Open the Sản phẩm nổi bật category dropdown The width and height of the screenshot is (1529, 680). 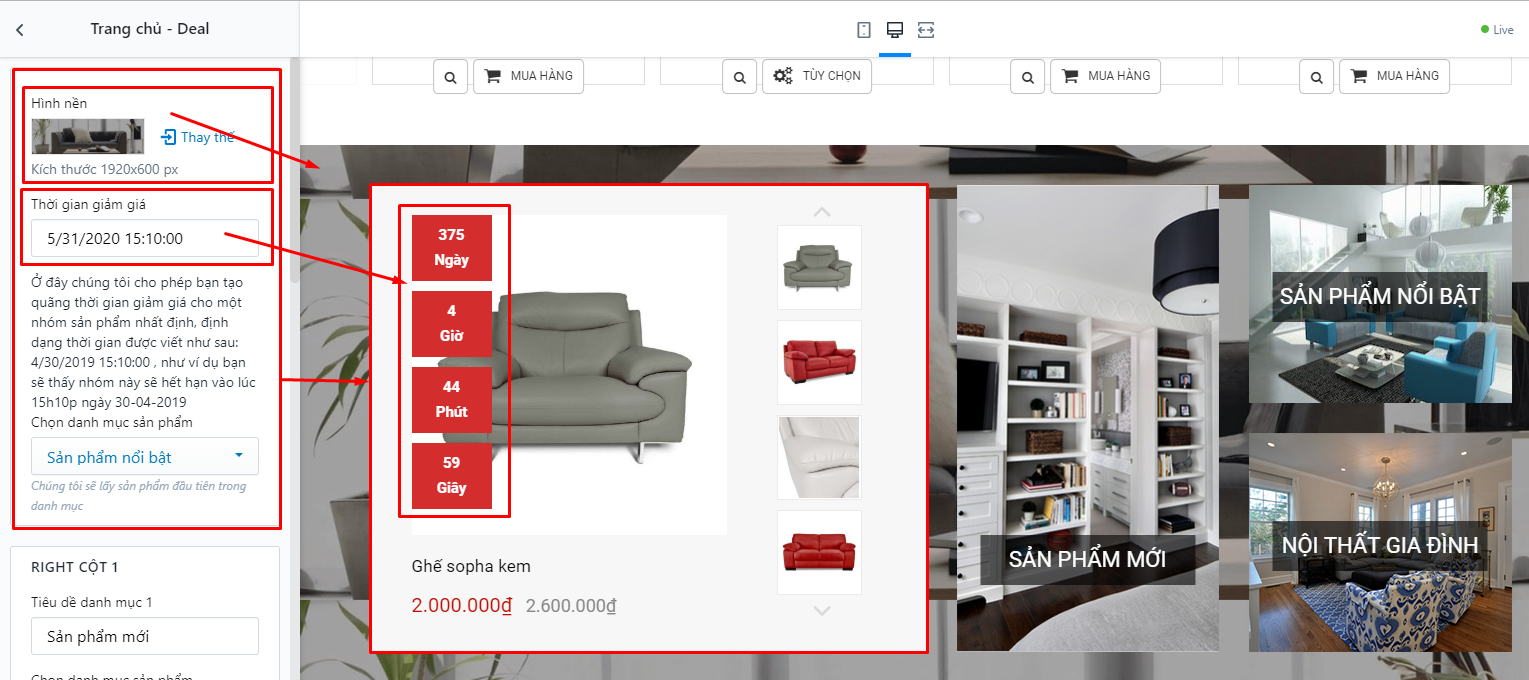click(x=145, y=457)
